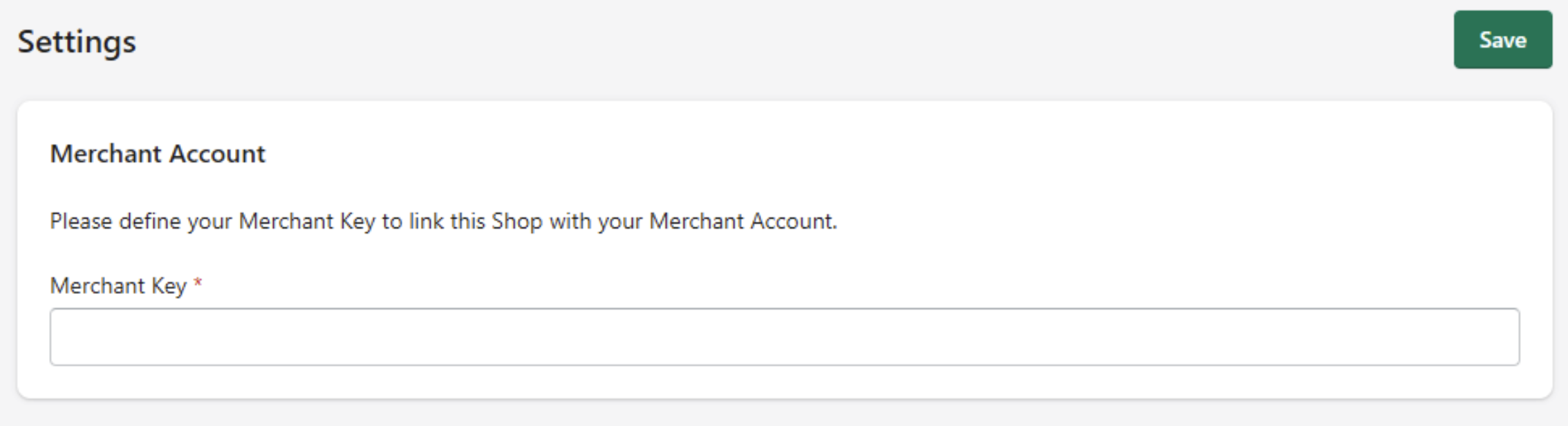Click the word 'Merchant' in the card heading
The height and width of the screenshot is (426, 1568).
pyautogui.click(x=106, y=154)
